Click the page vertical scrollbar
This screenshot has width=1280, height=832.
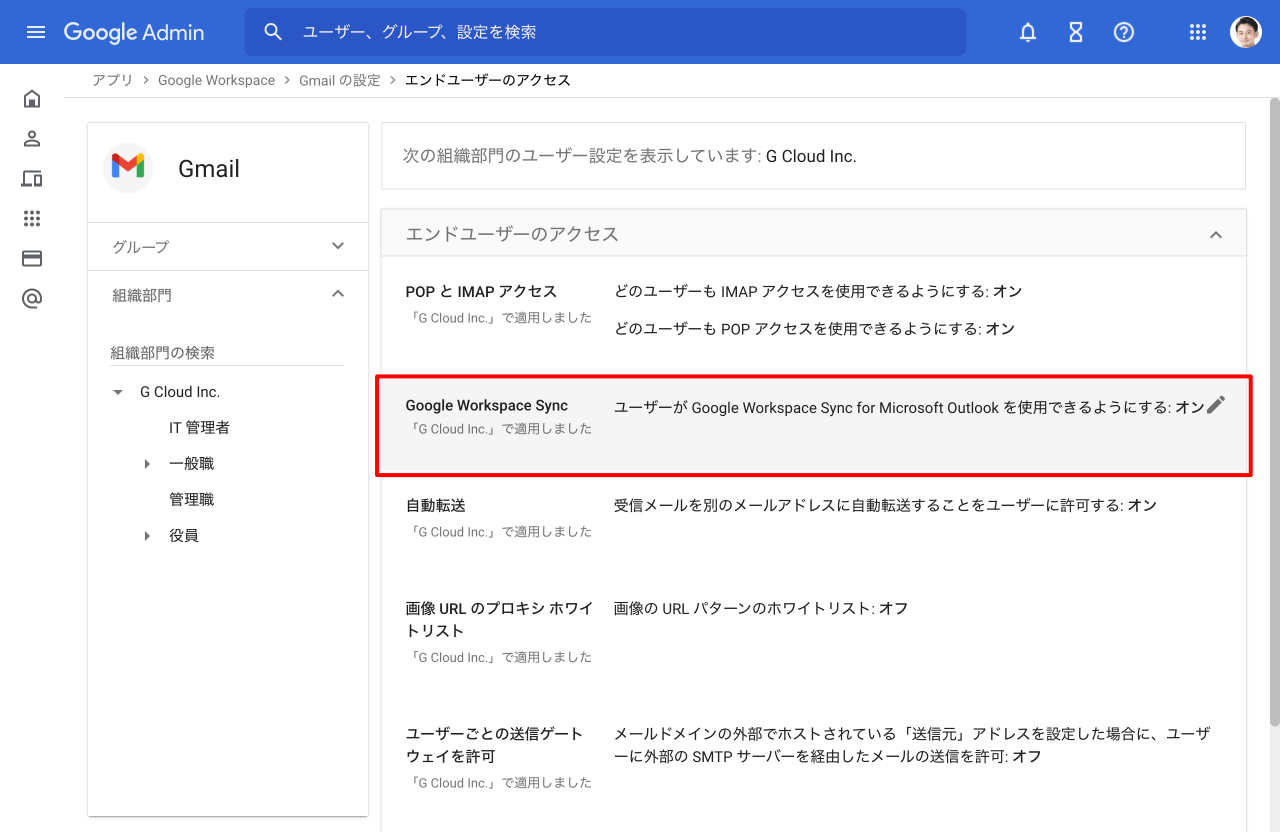[1274, 411]
